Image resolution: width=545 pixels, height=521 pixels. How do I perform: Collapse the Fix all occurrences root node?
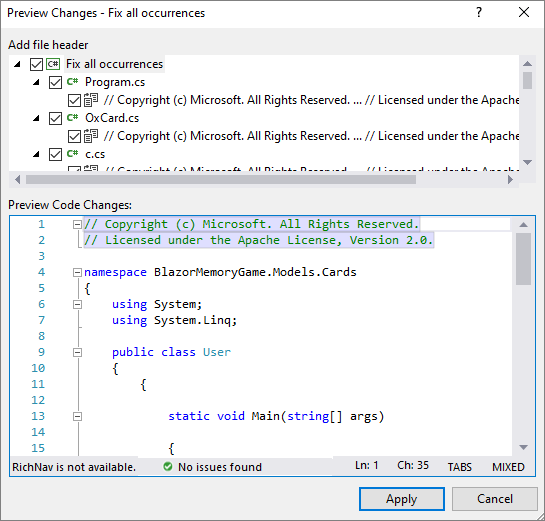(x=17, y=64)
